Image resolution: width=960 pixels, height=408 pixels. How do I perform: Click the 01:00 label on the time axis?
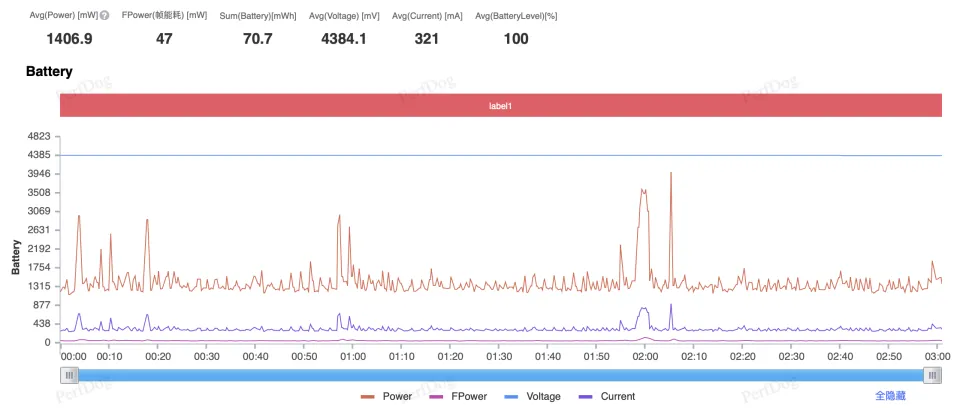(x=353, y=356)
